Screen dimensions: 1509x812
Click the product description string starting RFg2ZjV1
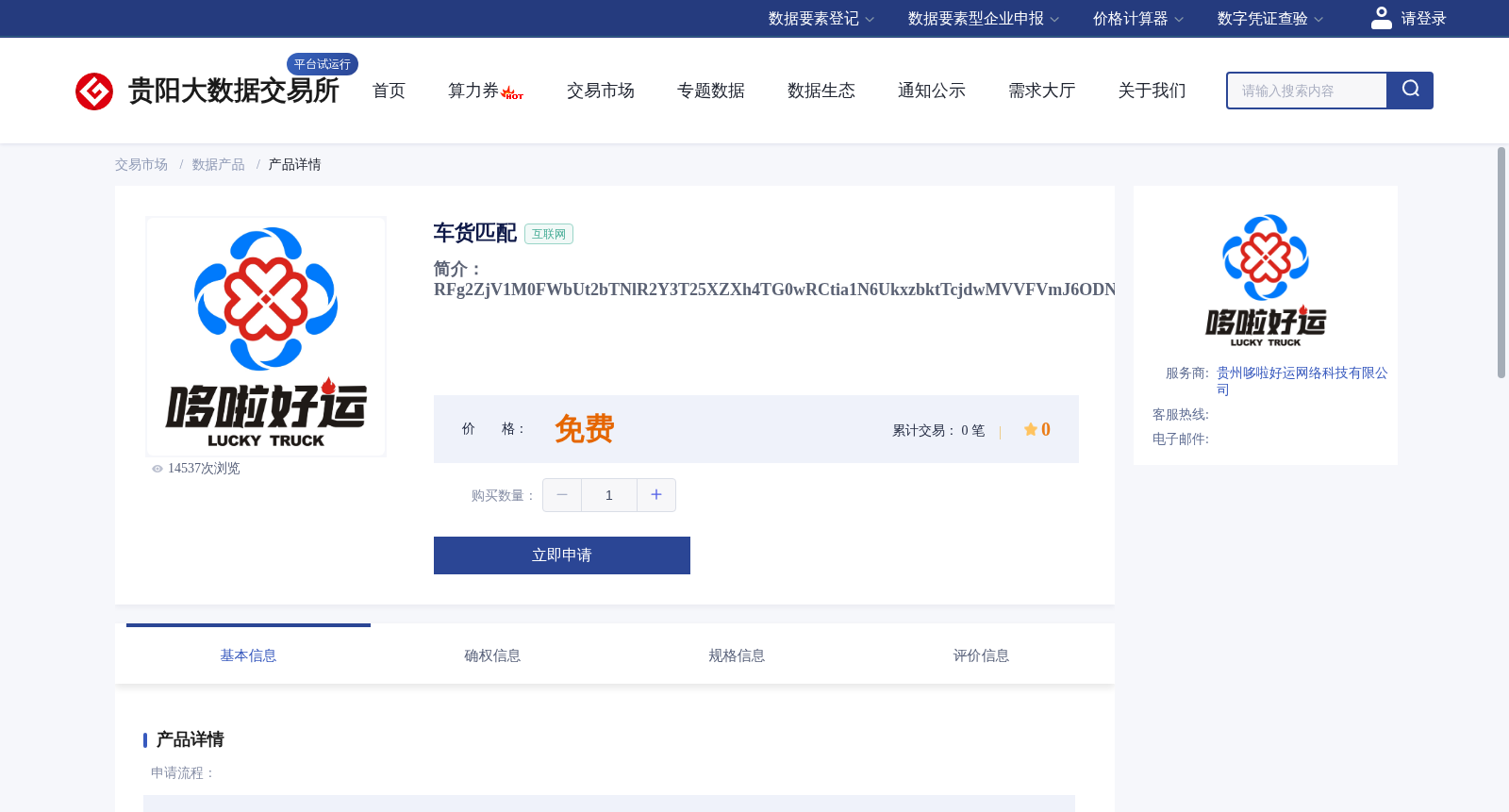[774, 290]
